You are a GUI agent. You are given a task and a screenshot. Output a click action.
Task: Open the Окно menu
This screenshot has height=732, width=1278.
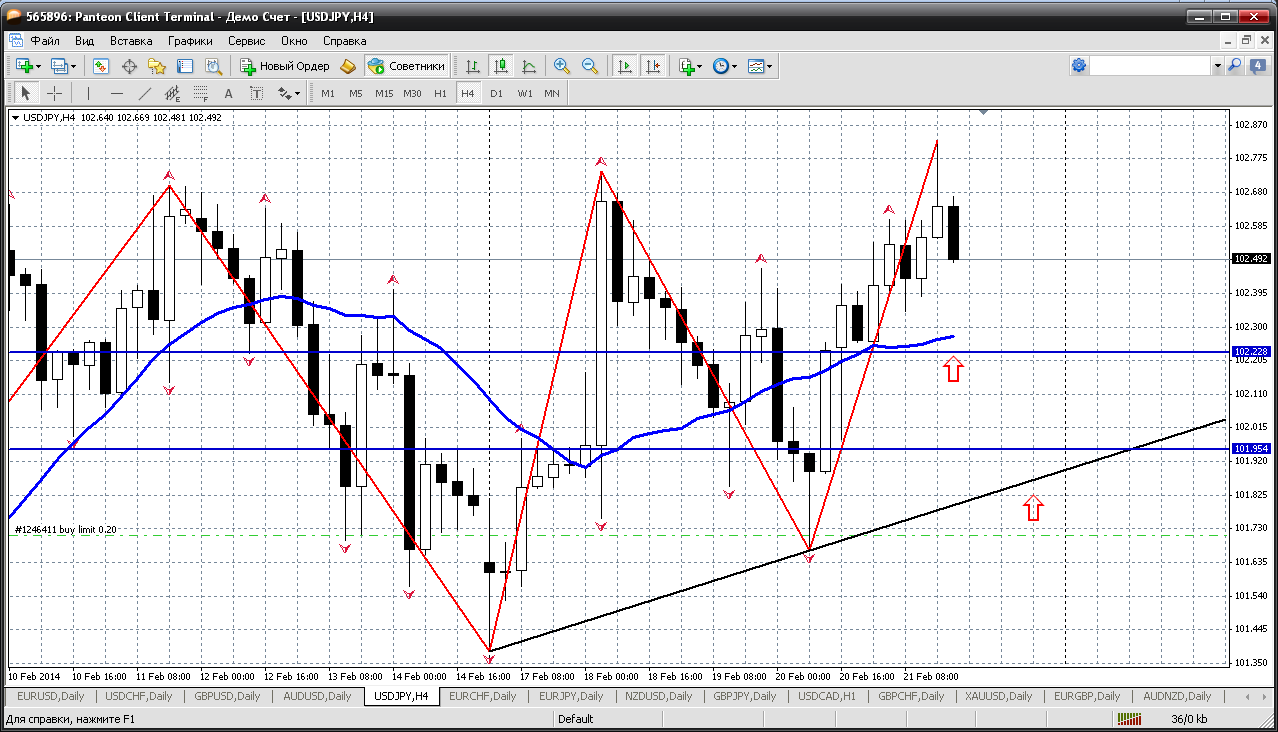point(294,41)
